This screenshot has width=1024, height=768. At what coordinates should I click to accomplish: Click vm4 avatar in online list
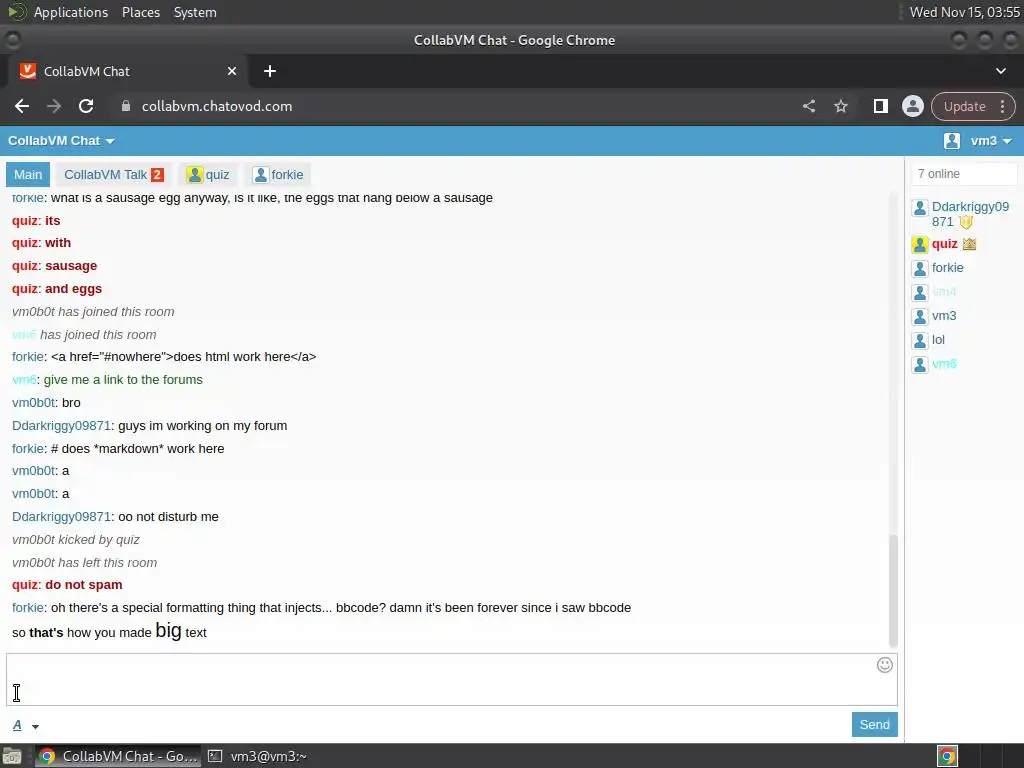[920, 293]
